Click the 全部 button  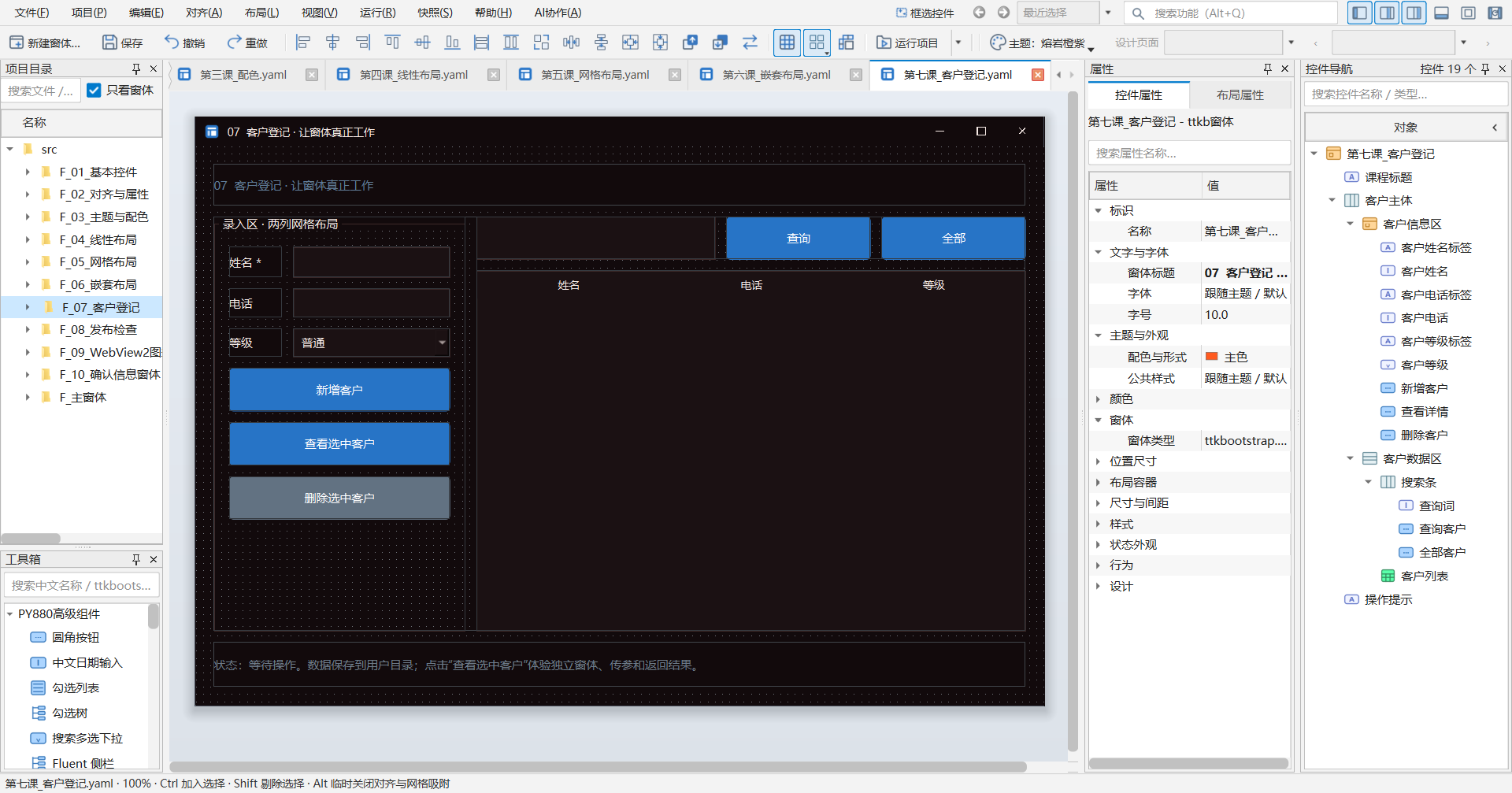point(953,238)
